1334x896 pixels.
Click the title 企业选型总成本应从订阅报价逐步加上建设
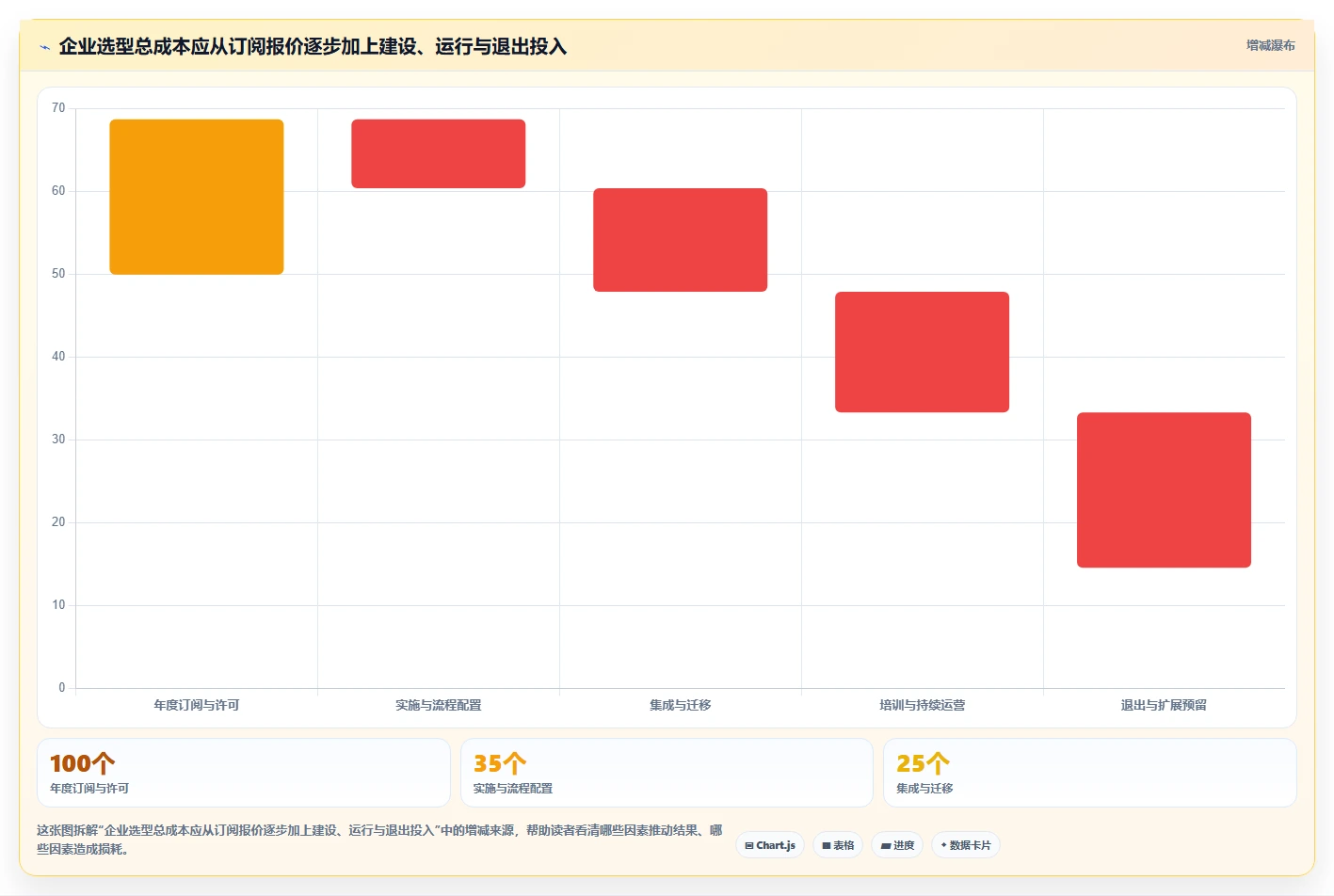click(x=313, y=46)
